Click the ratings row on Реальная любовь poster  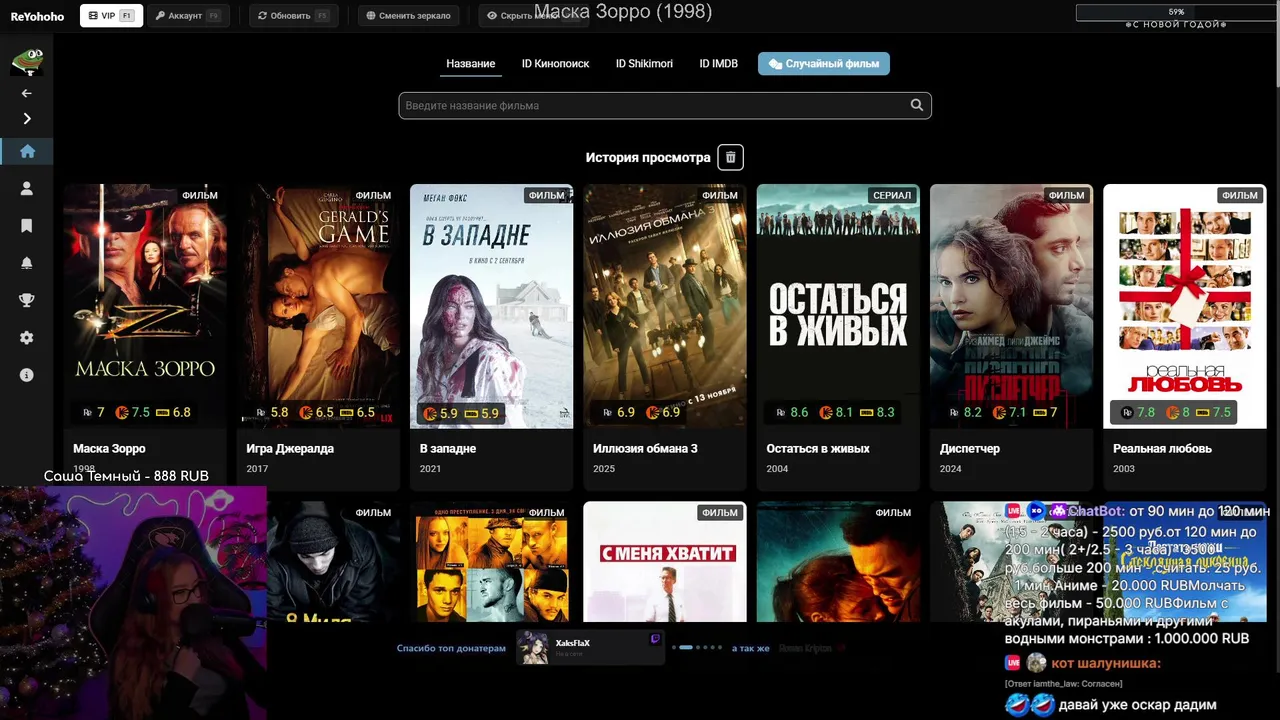tap(1174, 412)
